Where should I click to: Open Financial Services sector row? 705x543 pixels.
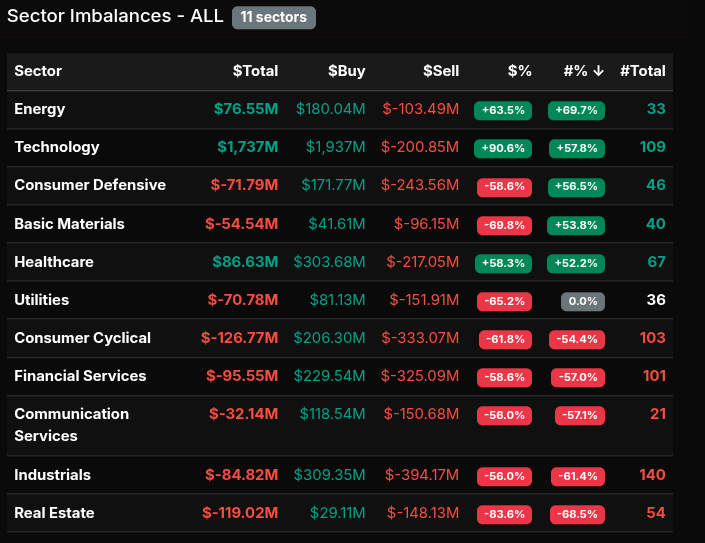[80, 376]
